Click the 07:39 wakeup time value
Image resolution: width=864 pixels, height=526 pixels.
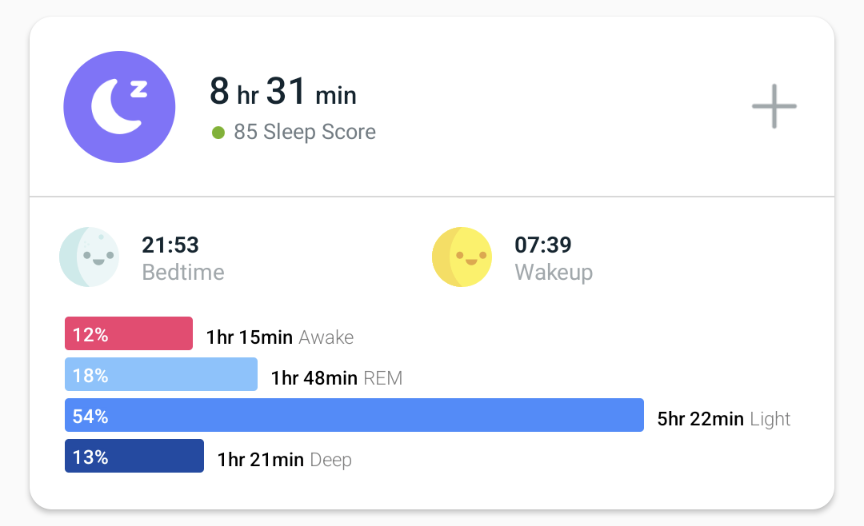coord(543,245)
